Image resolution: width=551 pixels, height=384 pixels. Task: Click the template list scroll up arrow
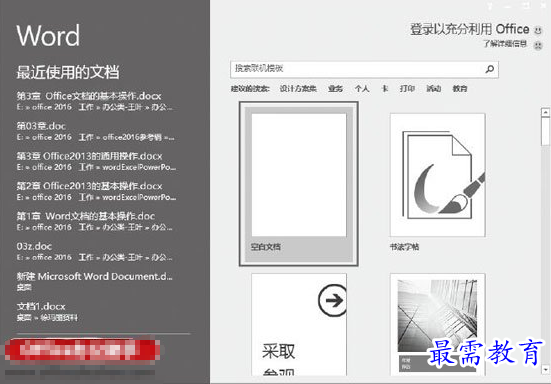tap(545, 112)
